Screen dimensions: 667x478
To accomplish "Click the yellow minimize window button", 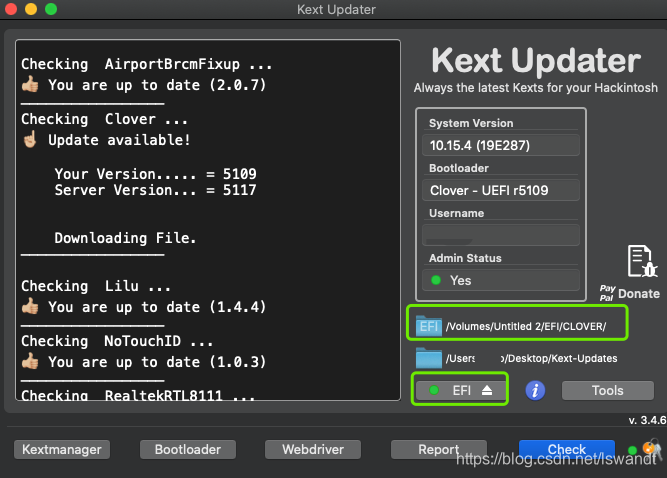I will (31, 9).
